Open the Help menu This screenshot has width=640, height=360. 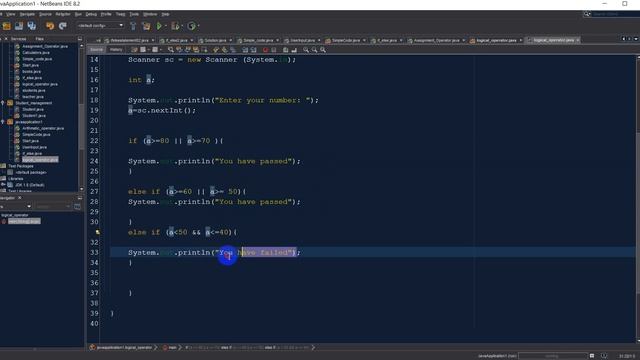pos(165,14)
